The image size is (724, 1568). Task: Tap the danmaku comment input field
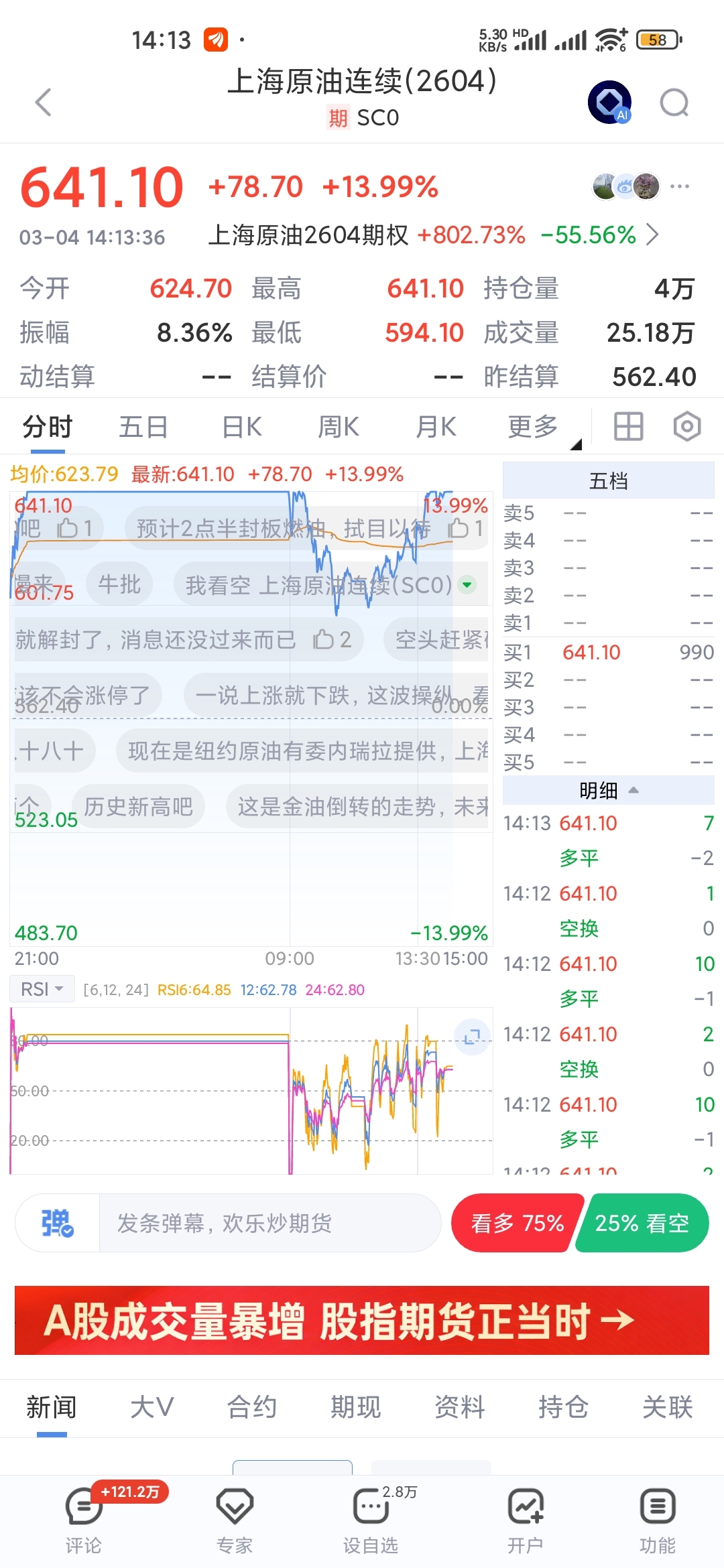pyautogui.click(x=269, y=1223)
